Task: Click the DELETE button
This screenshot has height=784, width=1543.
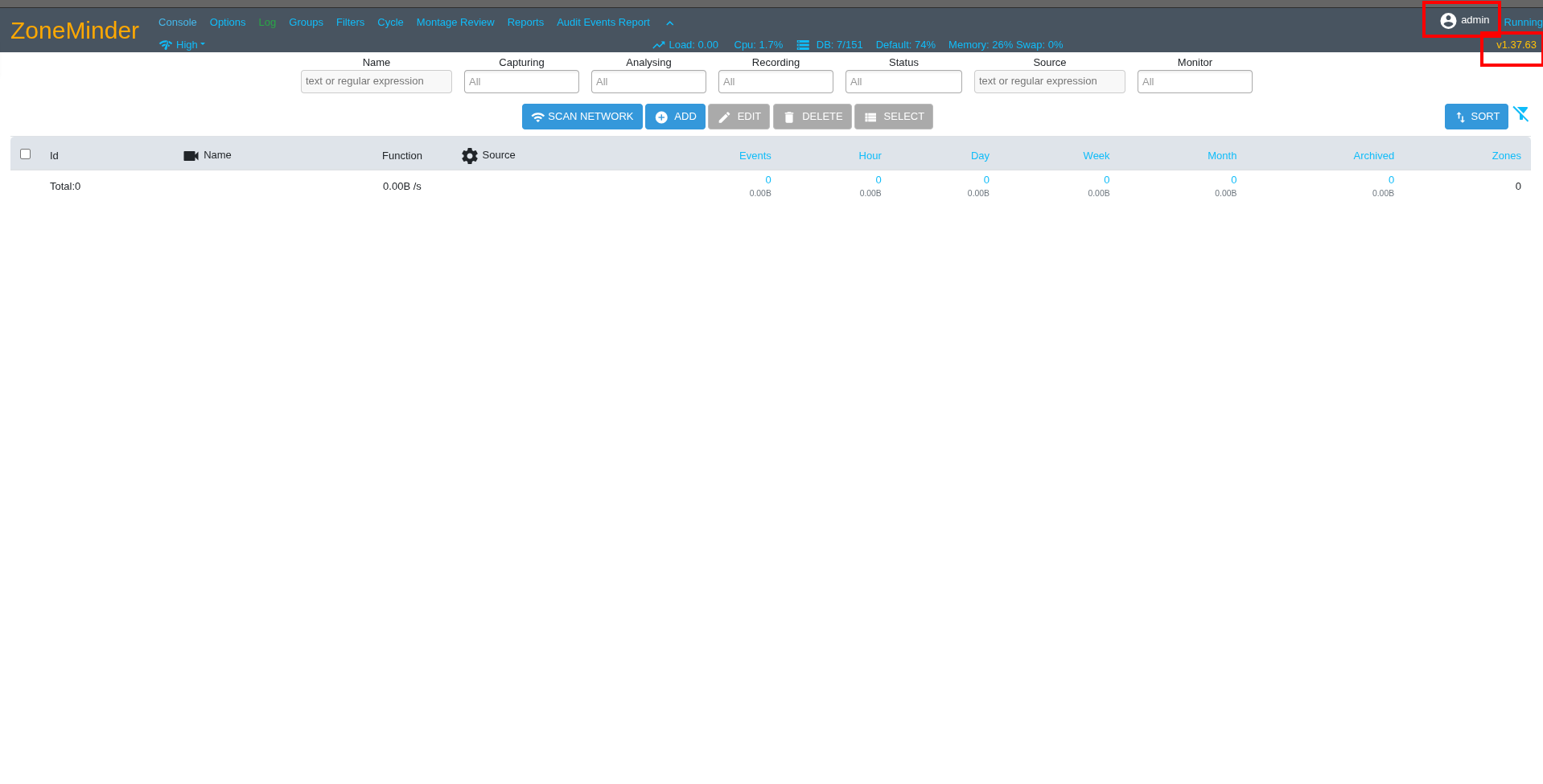Action: [813, 117]
